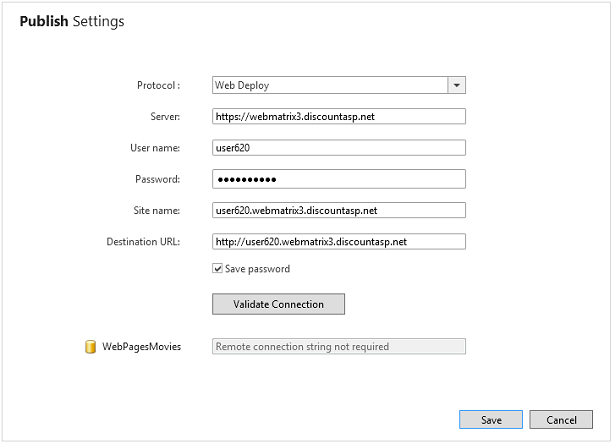Viewport: 615px width, 444px height.
Task: Click the Save button
Action: coord(490,420)
